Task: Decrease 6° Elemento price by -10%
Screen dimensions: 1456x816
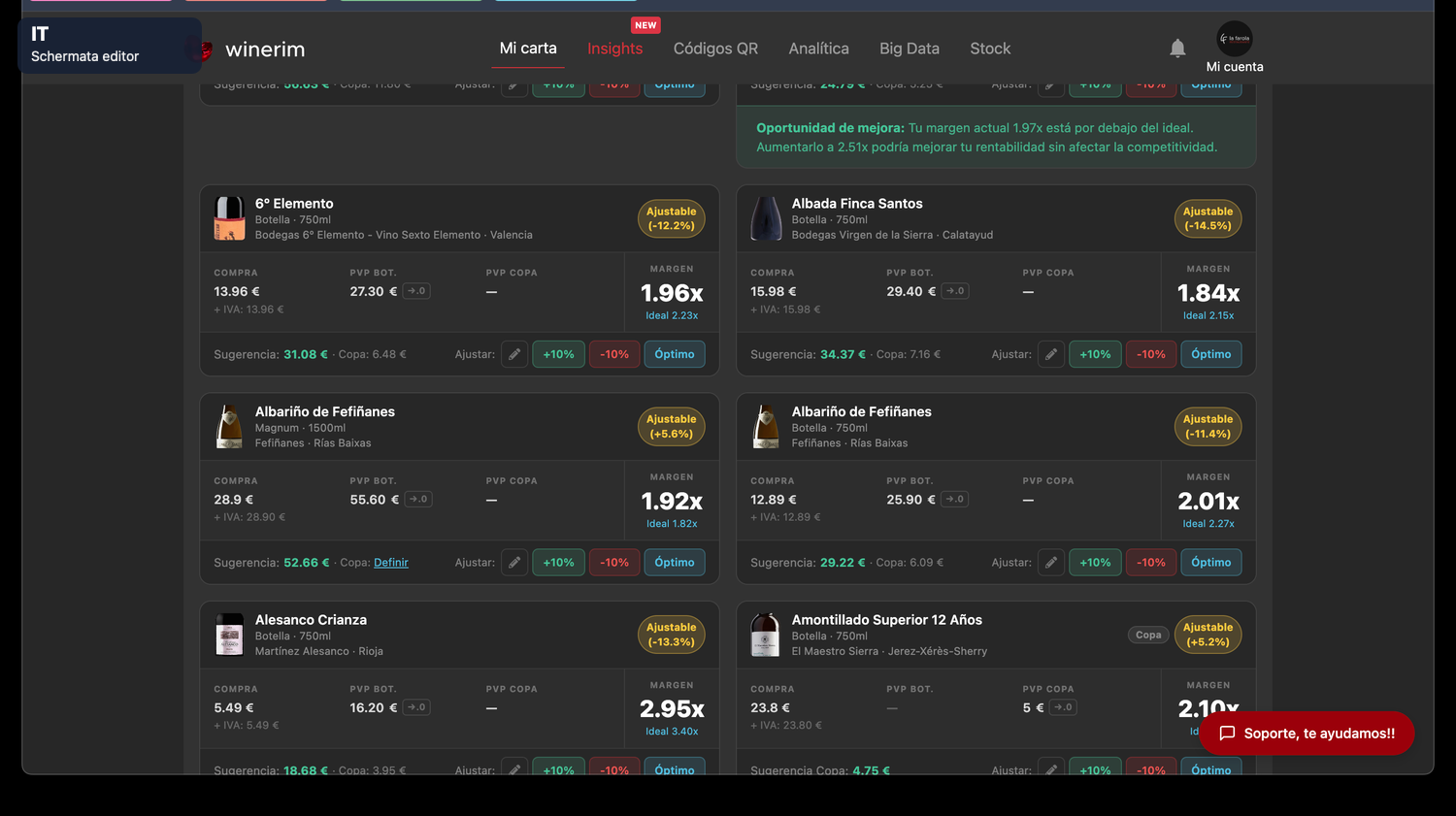Action: 614,354
